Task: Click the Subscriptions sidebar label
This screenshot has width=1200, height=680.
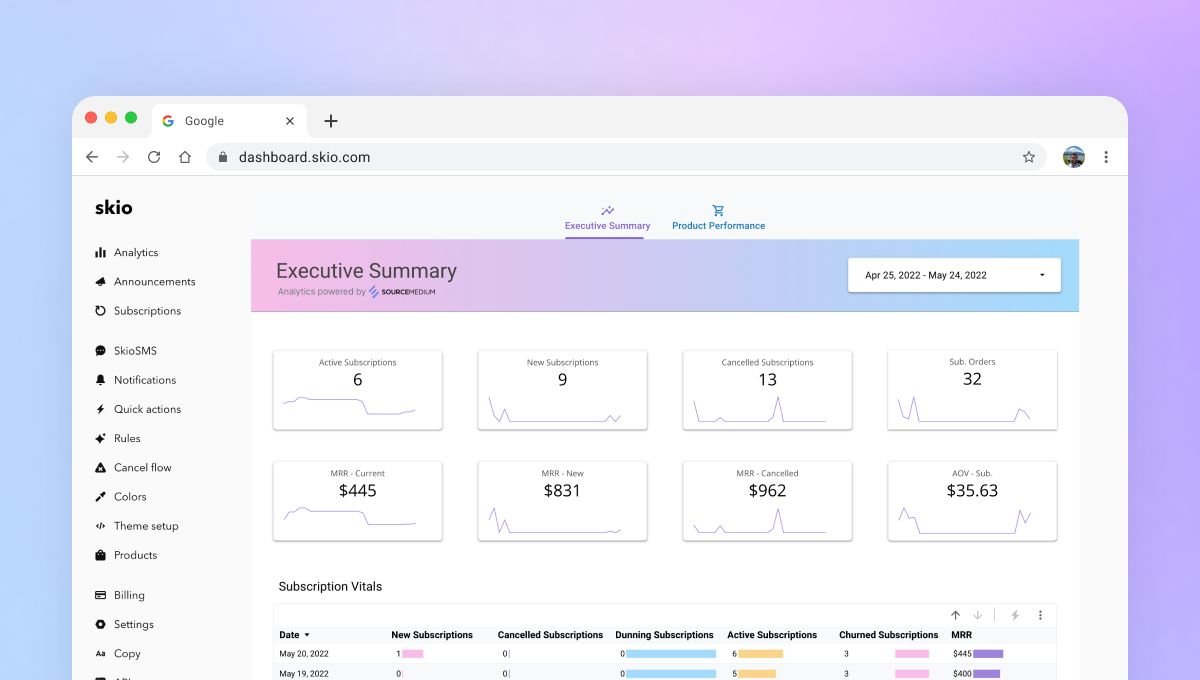Action: (147, 311)
